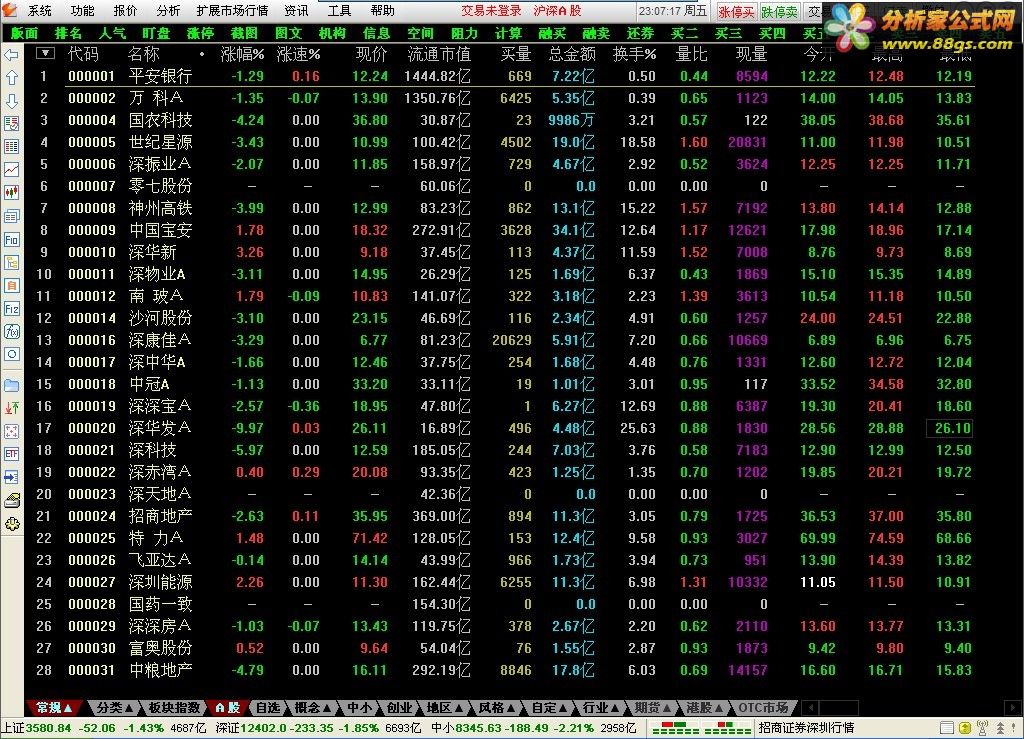Sort by the 流通市值 column header
Viewport: 1024px width, 739px height.
[439, 54]
